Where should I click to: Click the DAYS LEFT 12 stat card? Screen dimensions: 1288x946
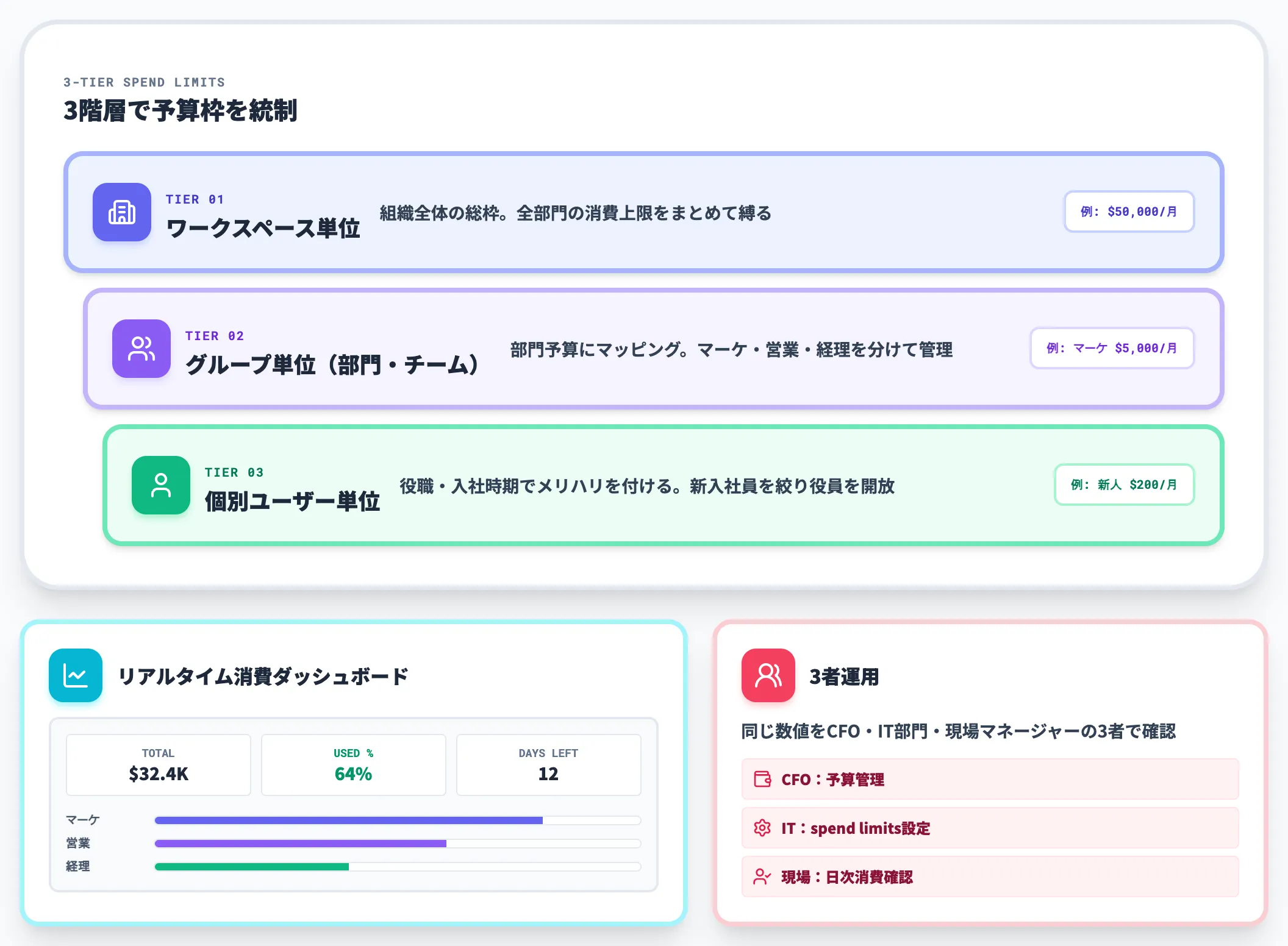point(549,765)
